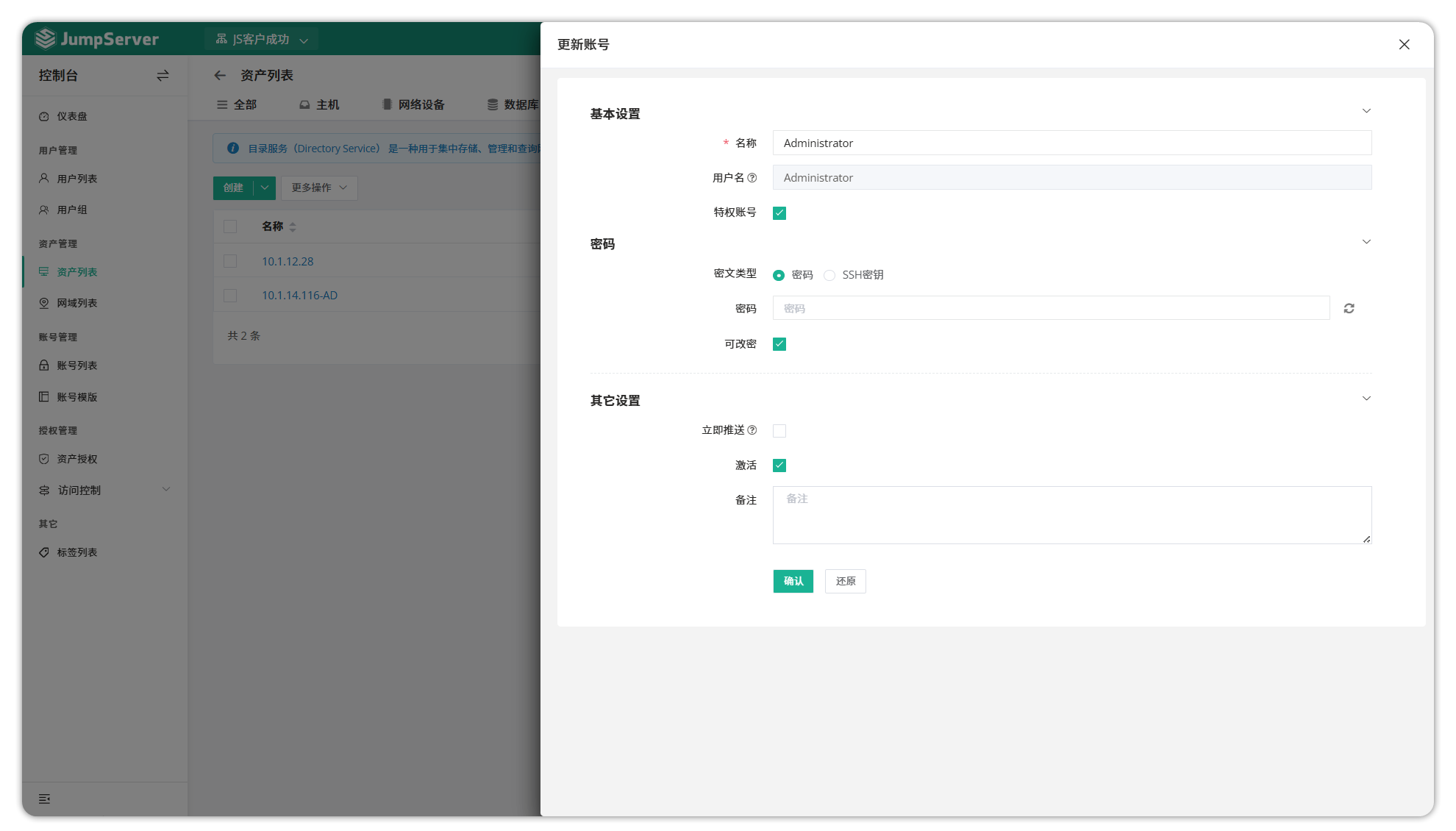
Task: Click the collapse menu icon at sidebar bottom
Action: point(45,799)
